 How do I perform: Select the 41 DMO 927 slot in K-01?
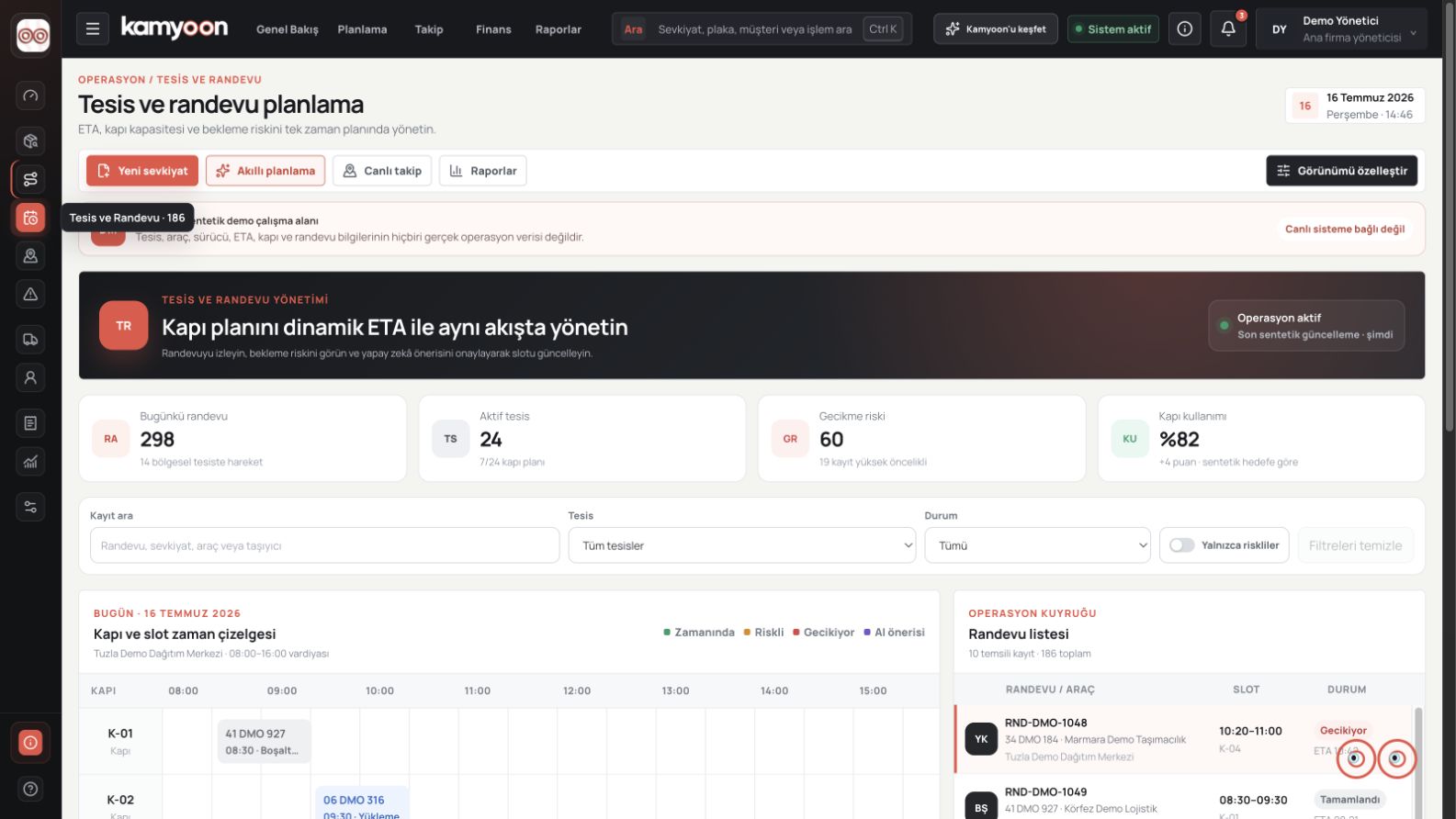[x=264, y=741]
